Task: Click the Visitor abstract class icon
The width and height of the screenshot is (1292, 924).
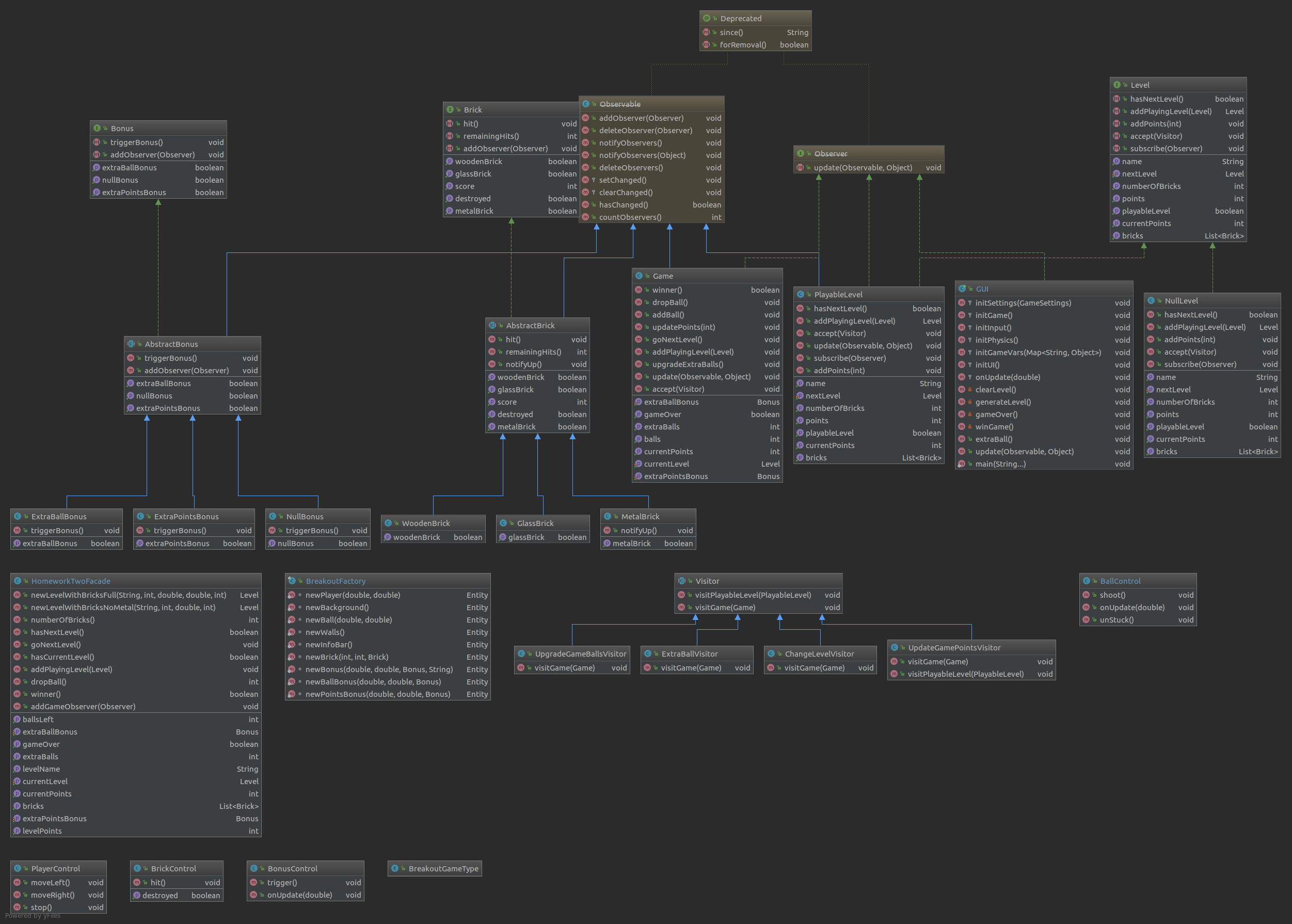Action: coord(681,581)
